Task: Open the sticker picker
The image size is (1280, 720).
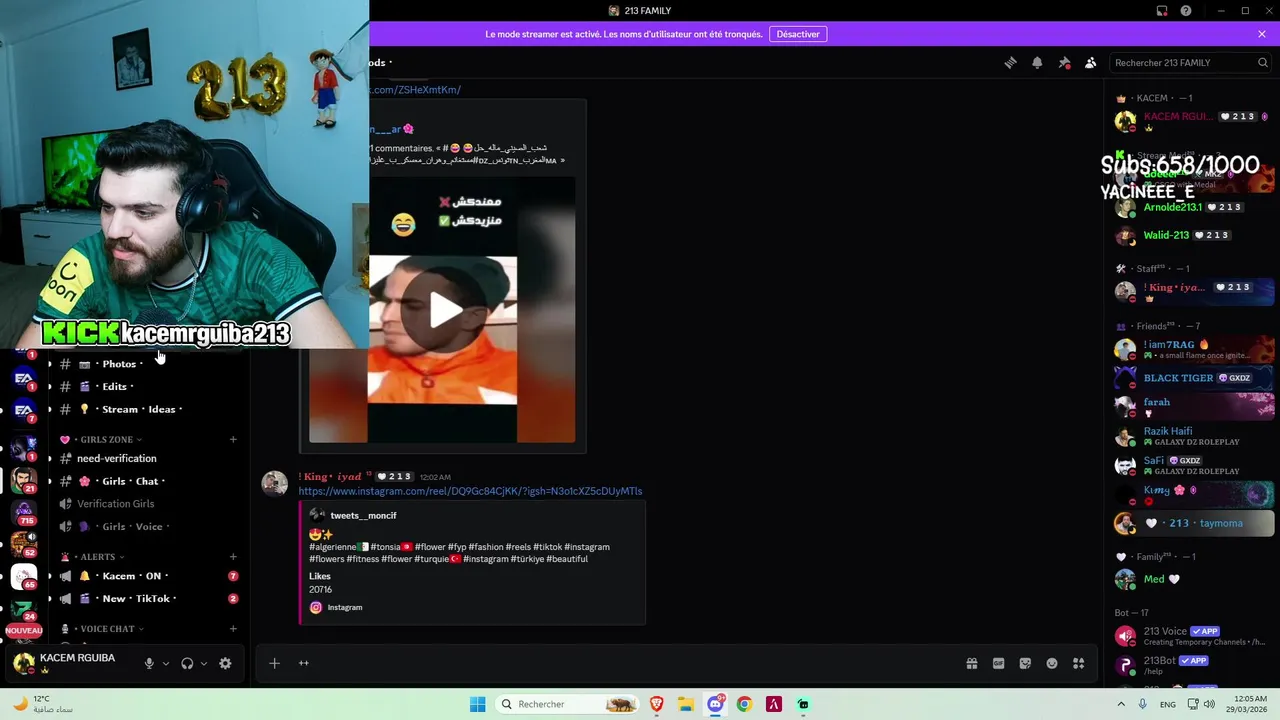Action: tap(1025, 663)
